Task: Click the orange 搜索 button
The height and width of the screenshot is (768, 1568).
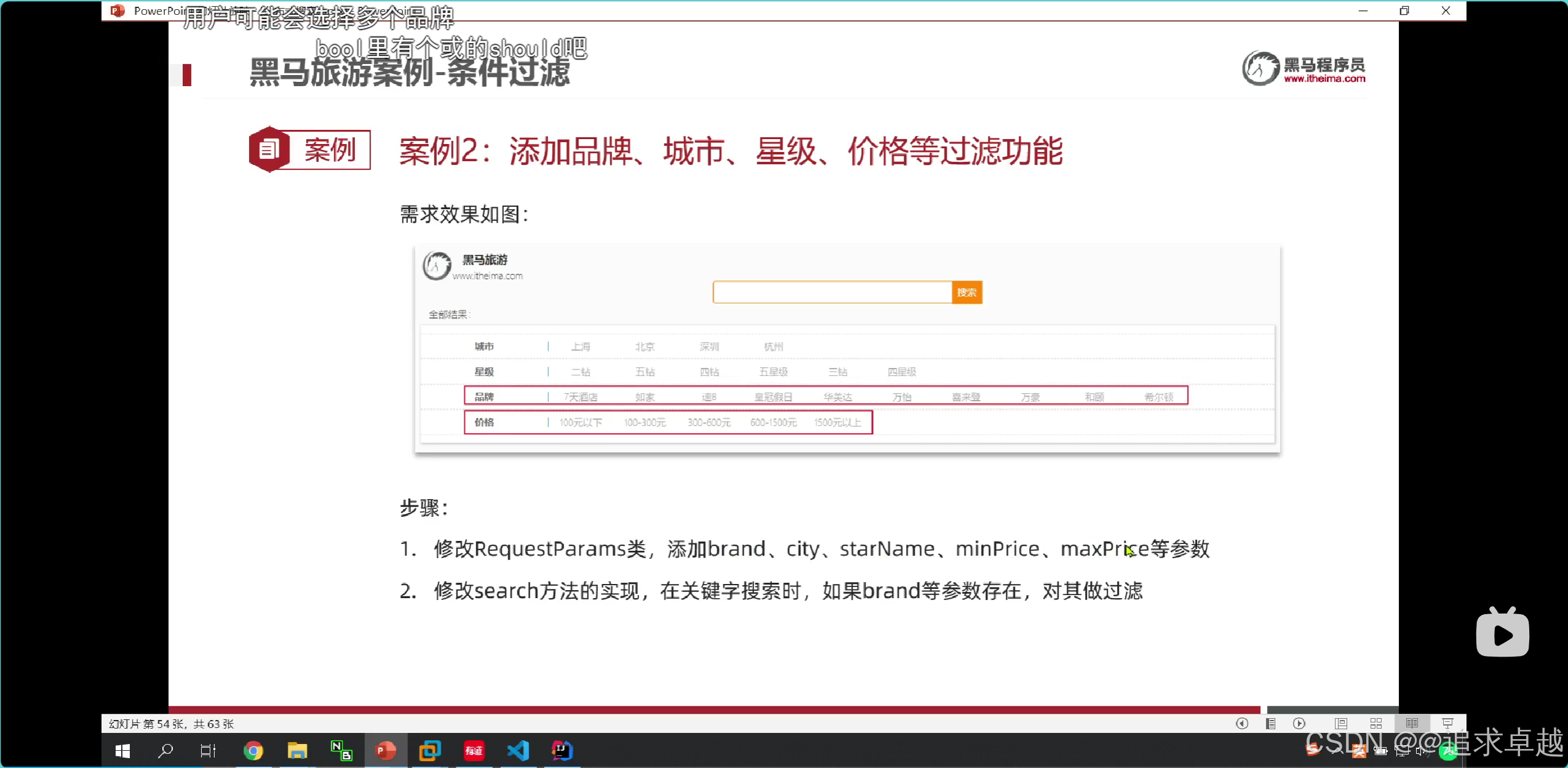Action: pyautogui.click(x=966, y=292)
